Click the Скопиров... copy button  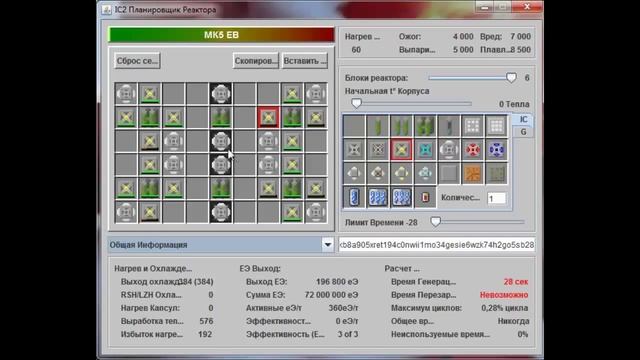point(256,61)
